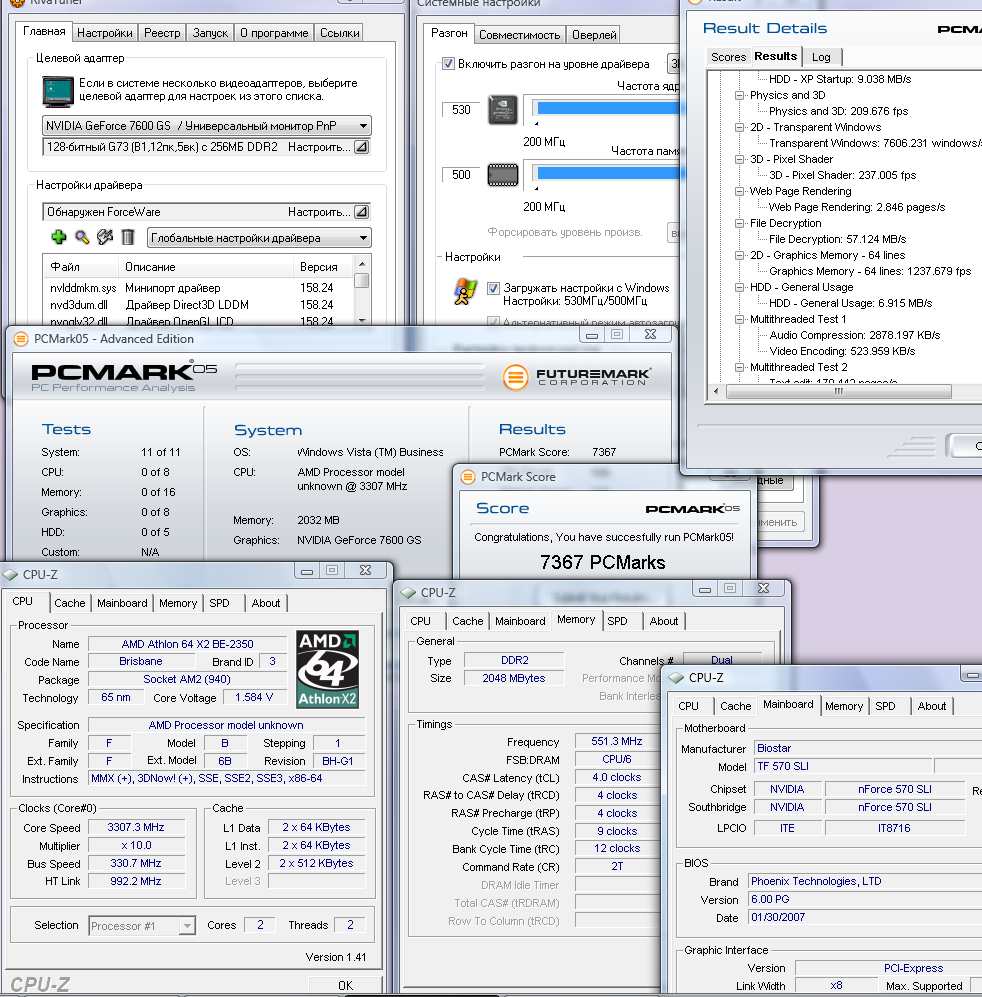
Task: Open Memory tab in CPU-Z Mainboard window
Action: click(843, 706)
